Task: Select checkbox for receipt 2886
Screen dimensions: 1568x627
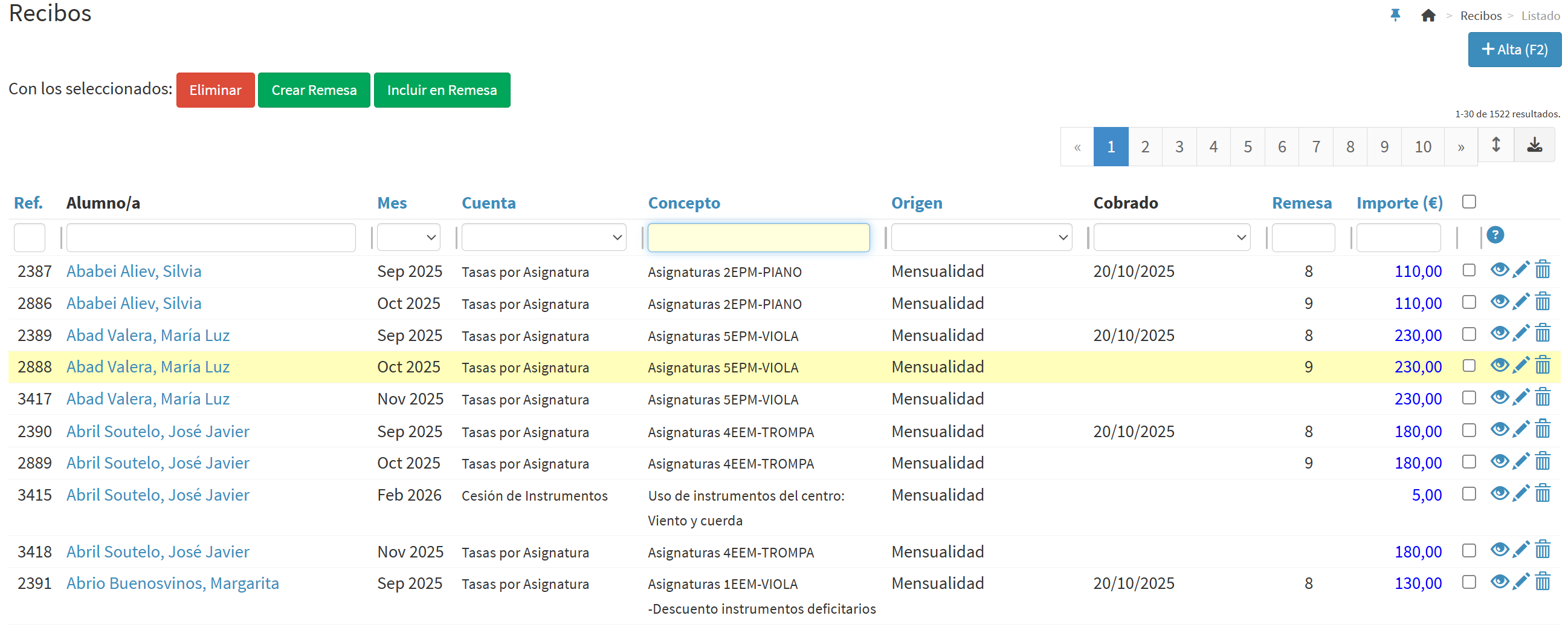Action: tap(1469, 302)
